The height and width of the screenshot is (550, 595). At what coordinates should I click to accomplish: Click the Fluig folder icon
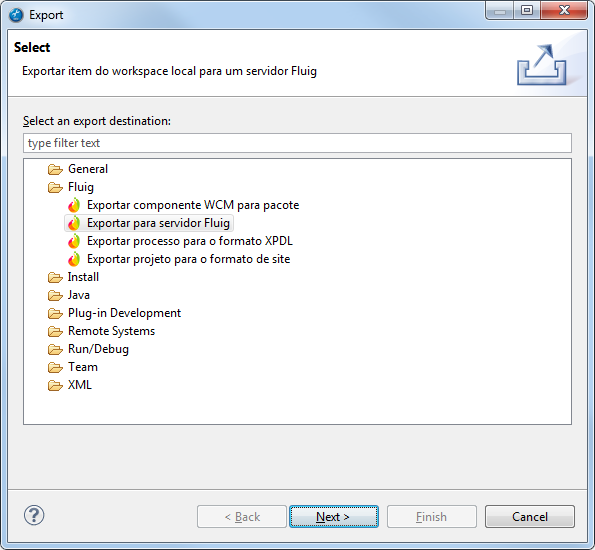(55, 188)
